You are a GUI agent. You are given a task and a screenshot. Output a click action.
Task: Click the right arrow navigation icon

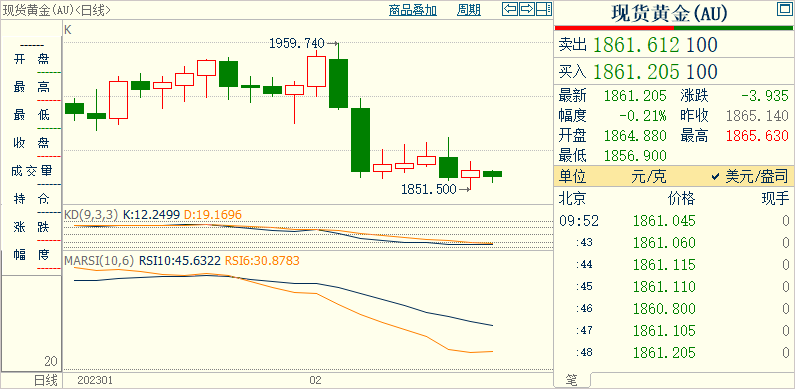coord(527,9)
